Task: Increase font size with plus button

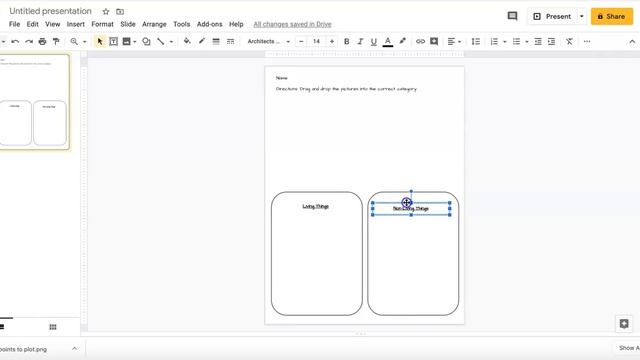Action: coord(332,42)
